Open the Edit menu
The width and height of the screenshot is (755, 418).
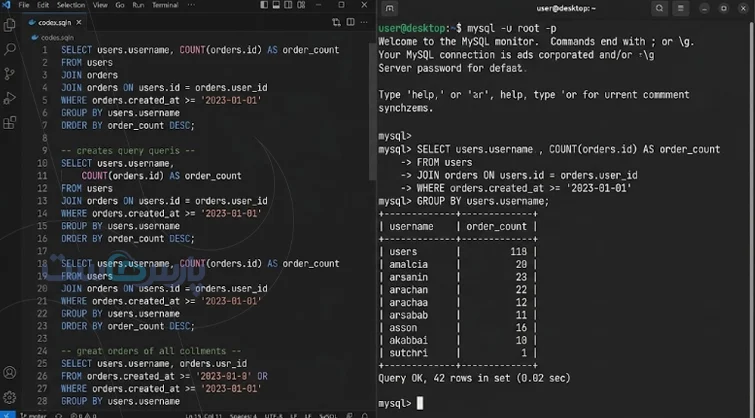43,5
